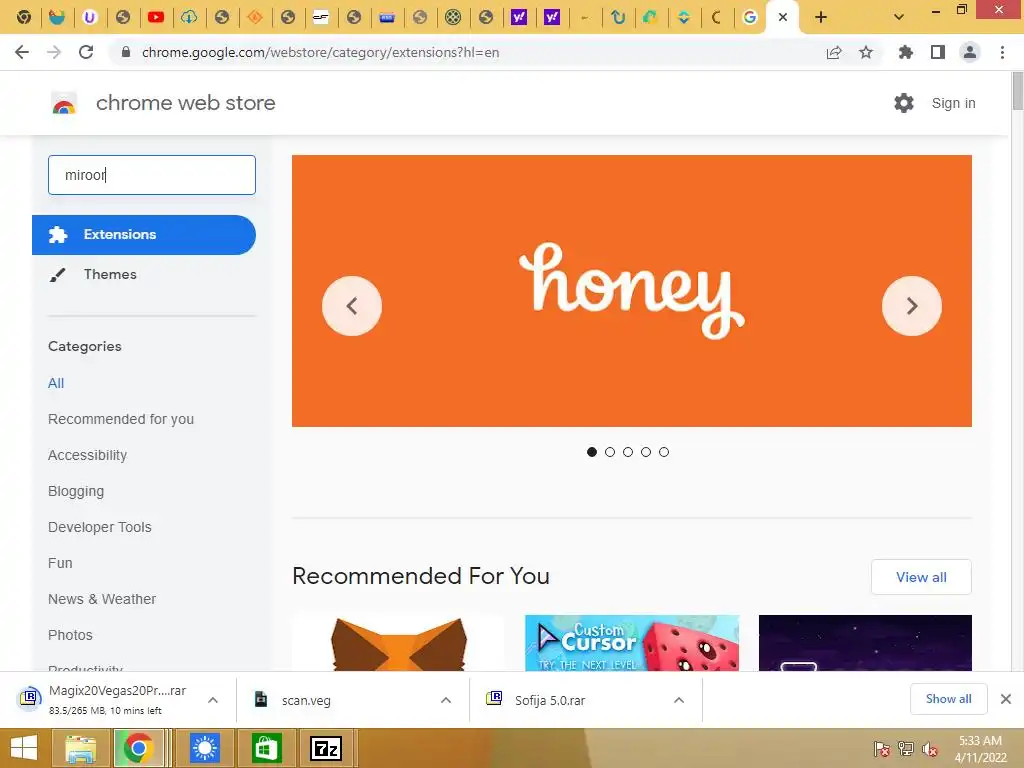Expand options for scan.veg download

pos(446,700)
